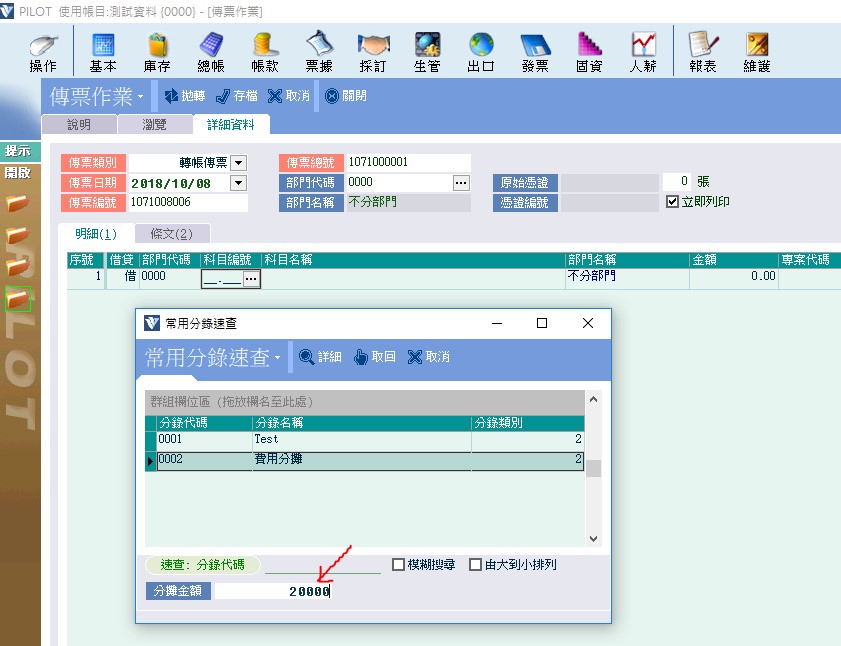Sort by the 分錄類別 column header
Image resolution: width=841 pixels, height=646 pixels.
tap(528, 423)
